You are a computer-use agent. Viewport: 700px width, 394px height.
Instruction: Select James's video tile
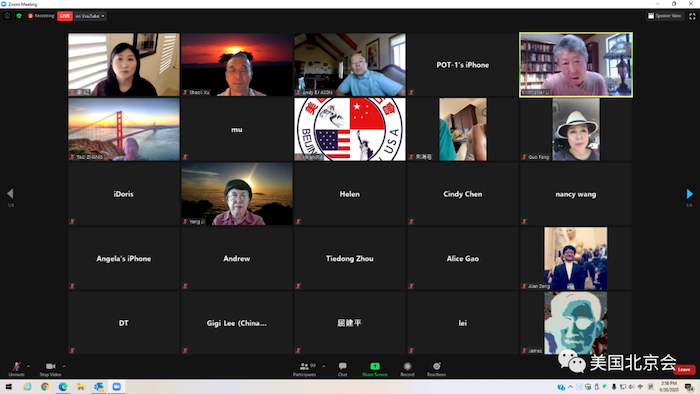point(576,323)
